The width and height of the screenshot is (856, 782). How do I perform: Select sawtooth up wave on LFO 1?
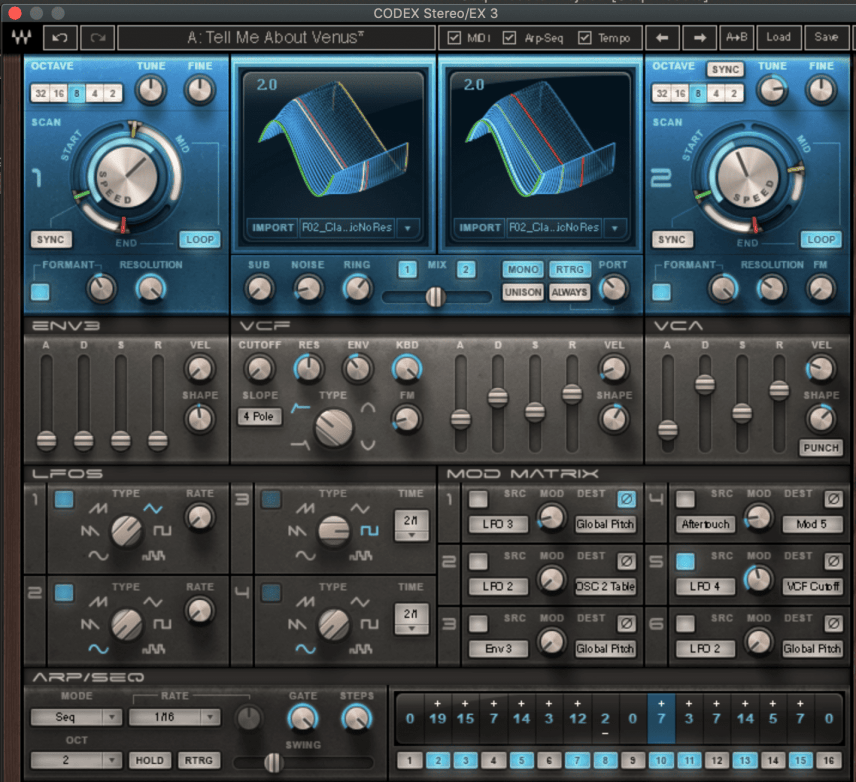pyautogui.click(x=98, y=508)
